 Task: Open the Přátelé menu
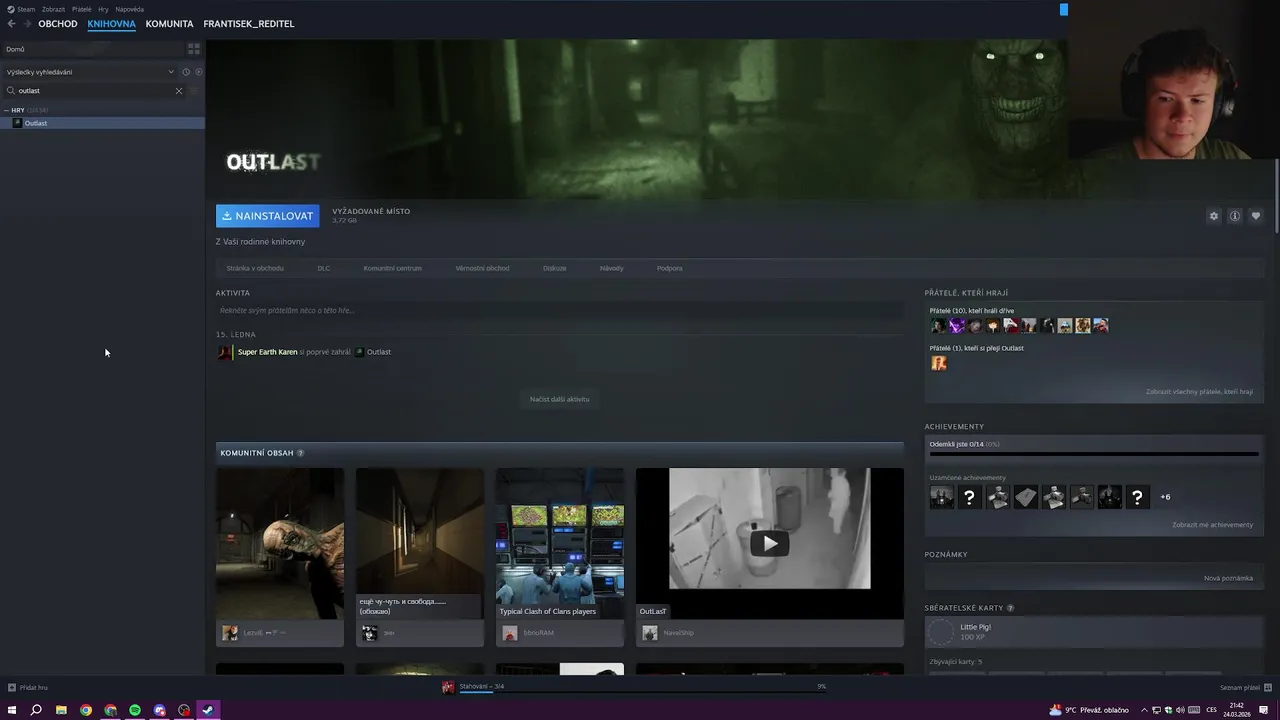click(x=81, y=9)
